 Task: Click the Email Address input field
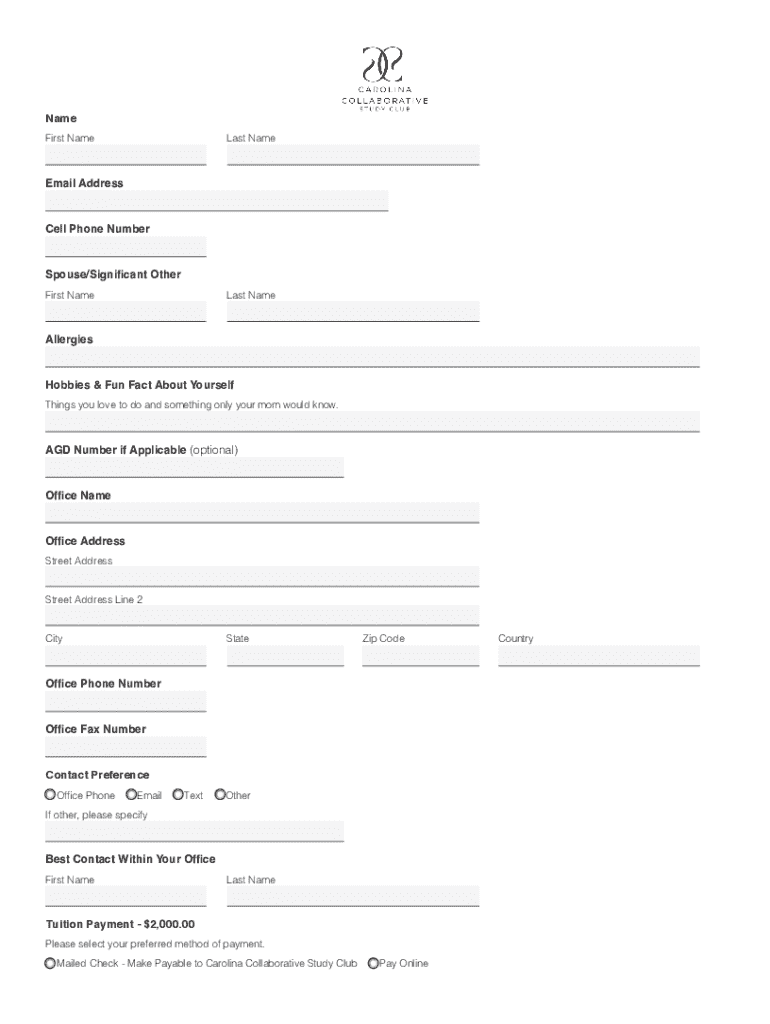pos(216,201)
